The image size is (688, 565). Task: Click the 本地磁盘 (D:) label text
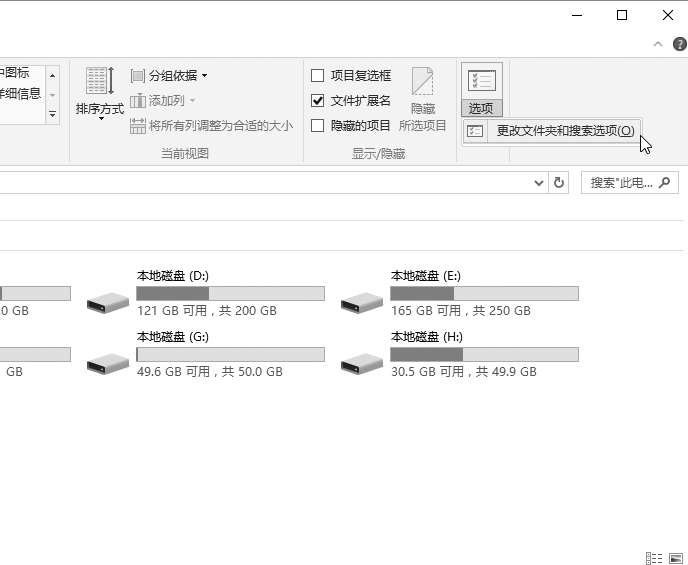tap(173, 276)
